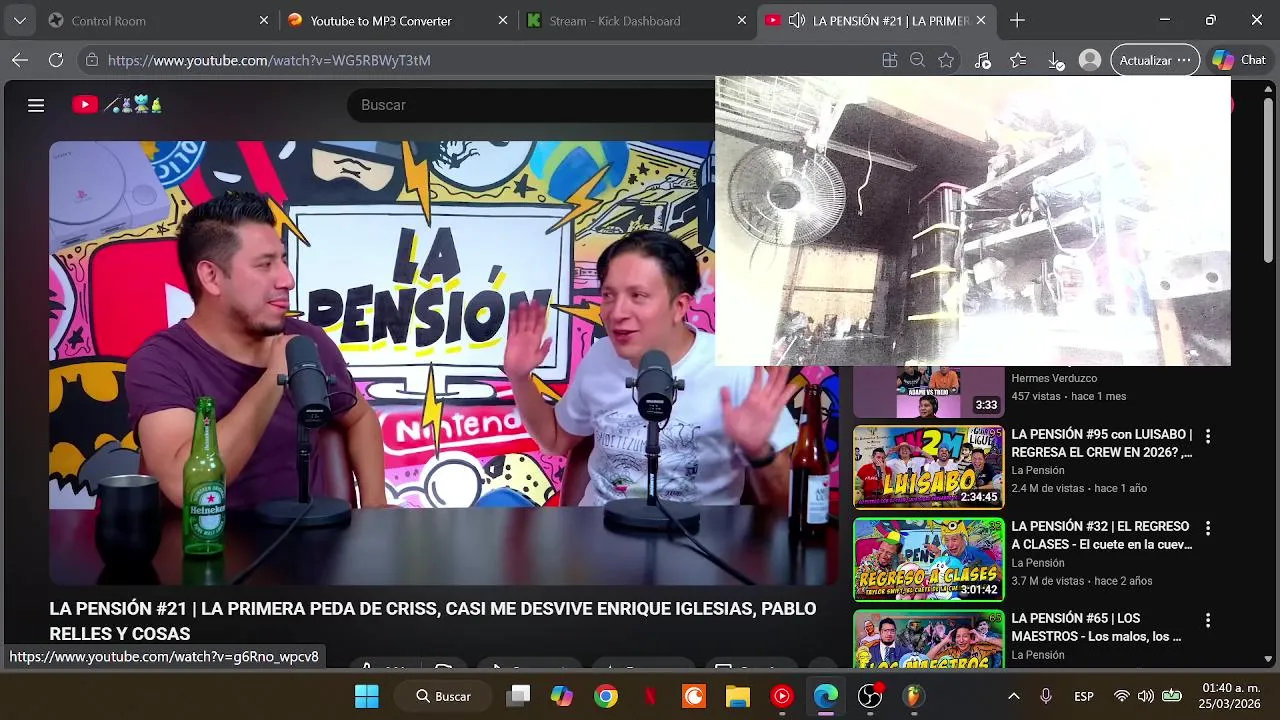This screenshot has width=1280, height=720.
Task: Open the 3:33 Hermes Verduzco video thumbnail
Action: pyautogui.click(x=928, y=392)
